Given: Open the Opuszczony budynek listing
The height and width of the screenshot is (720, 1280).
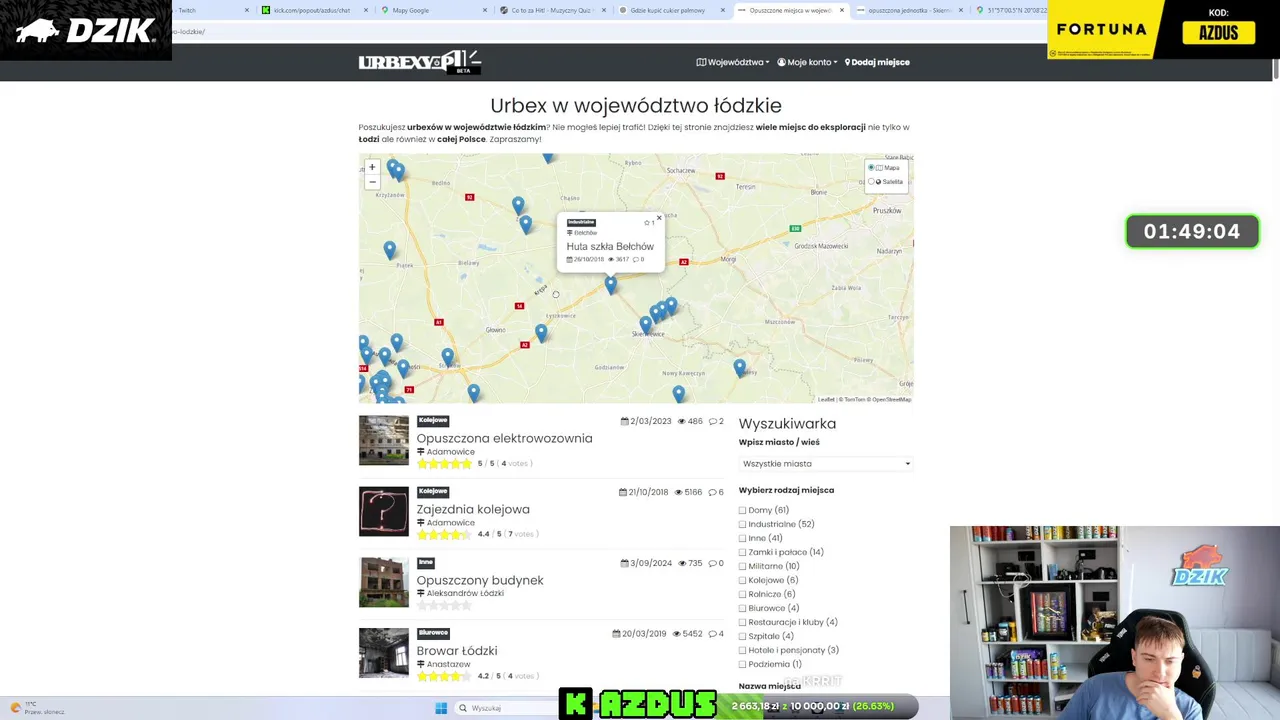Looking at the screenshot, I should click(480, 580).
